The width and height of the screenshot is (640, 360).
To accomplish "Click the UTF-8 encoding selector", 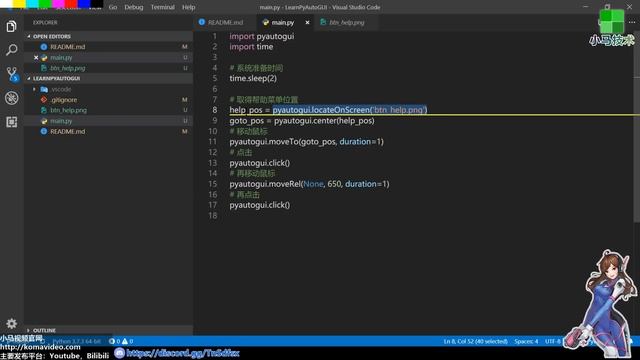I will click(x=553, y=341).
